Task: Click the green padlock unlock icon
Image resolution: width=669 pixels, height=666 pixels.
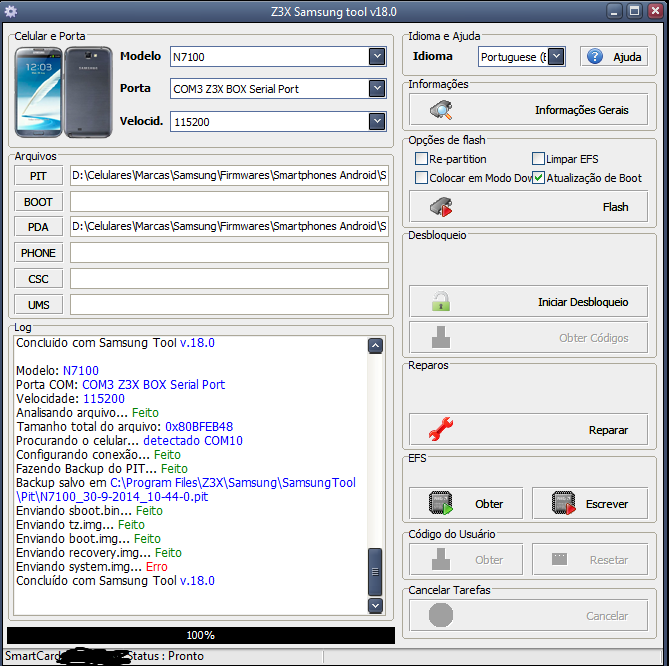Action: [441, 301]
